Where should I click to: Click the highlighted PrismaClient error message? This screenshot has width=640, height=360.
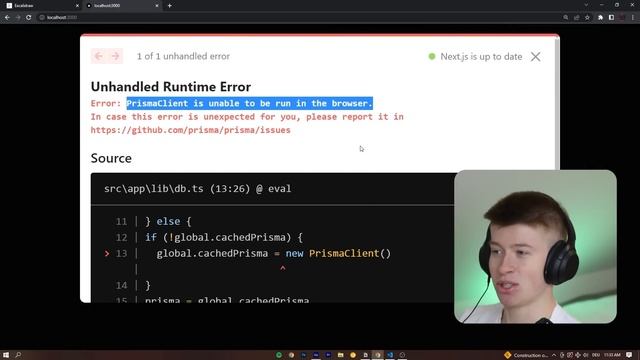tap(249, 103)
